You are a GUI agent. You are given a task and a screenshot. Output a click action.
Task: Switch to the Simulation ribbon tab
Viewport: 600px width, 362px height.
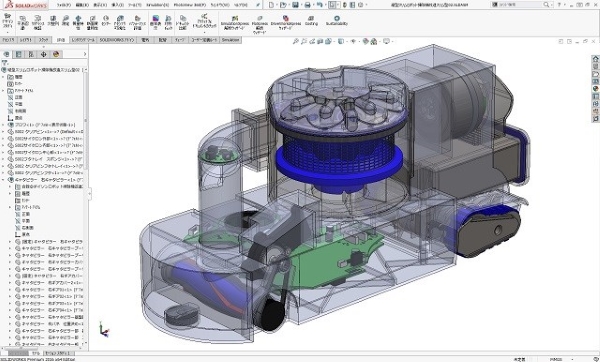tap(230, 40)
